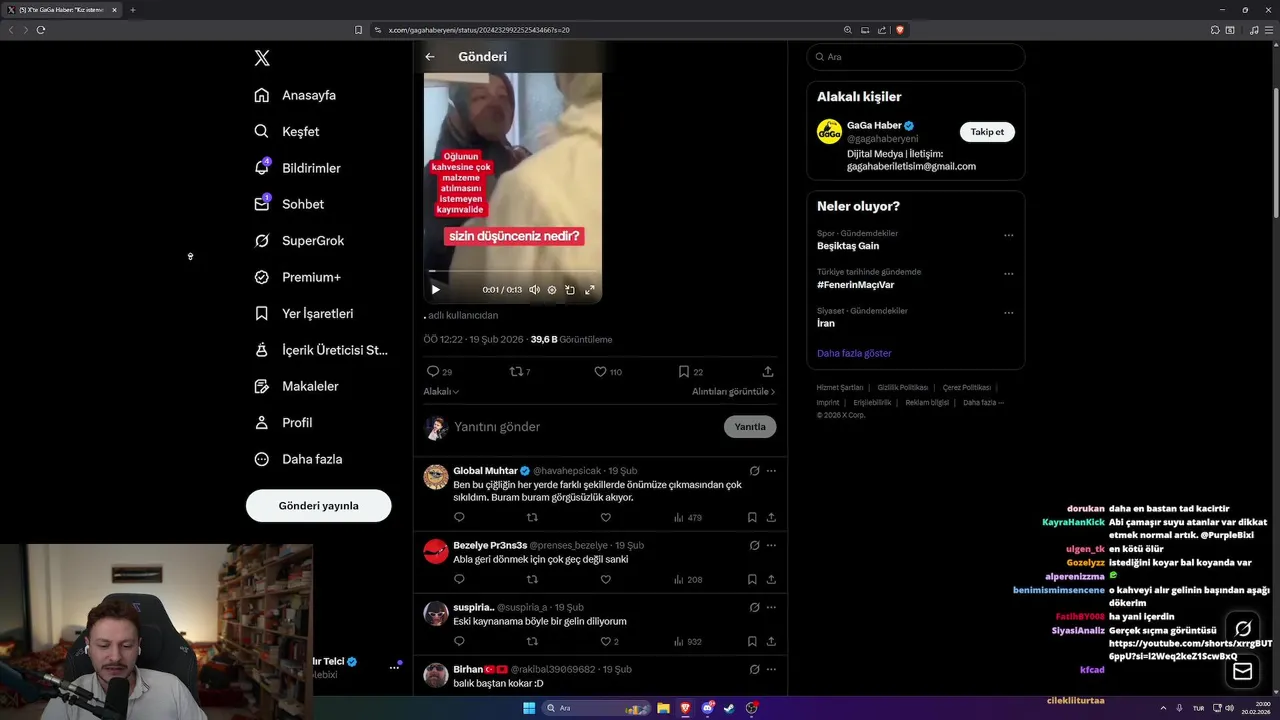Open Brave Shields lion icon
The width and height of the screenshot is (1280, 720).
point(900,30)
